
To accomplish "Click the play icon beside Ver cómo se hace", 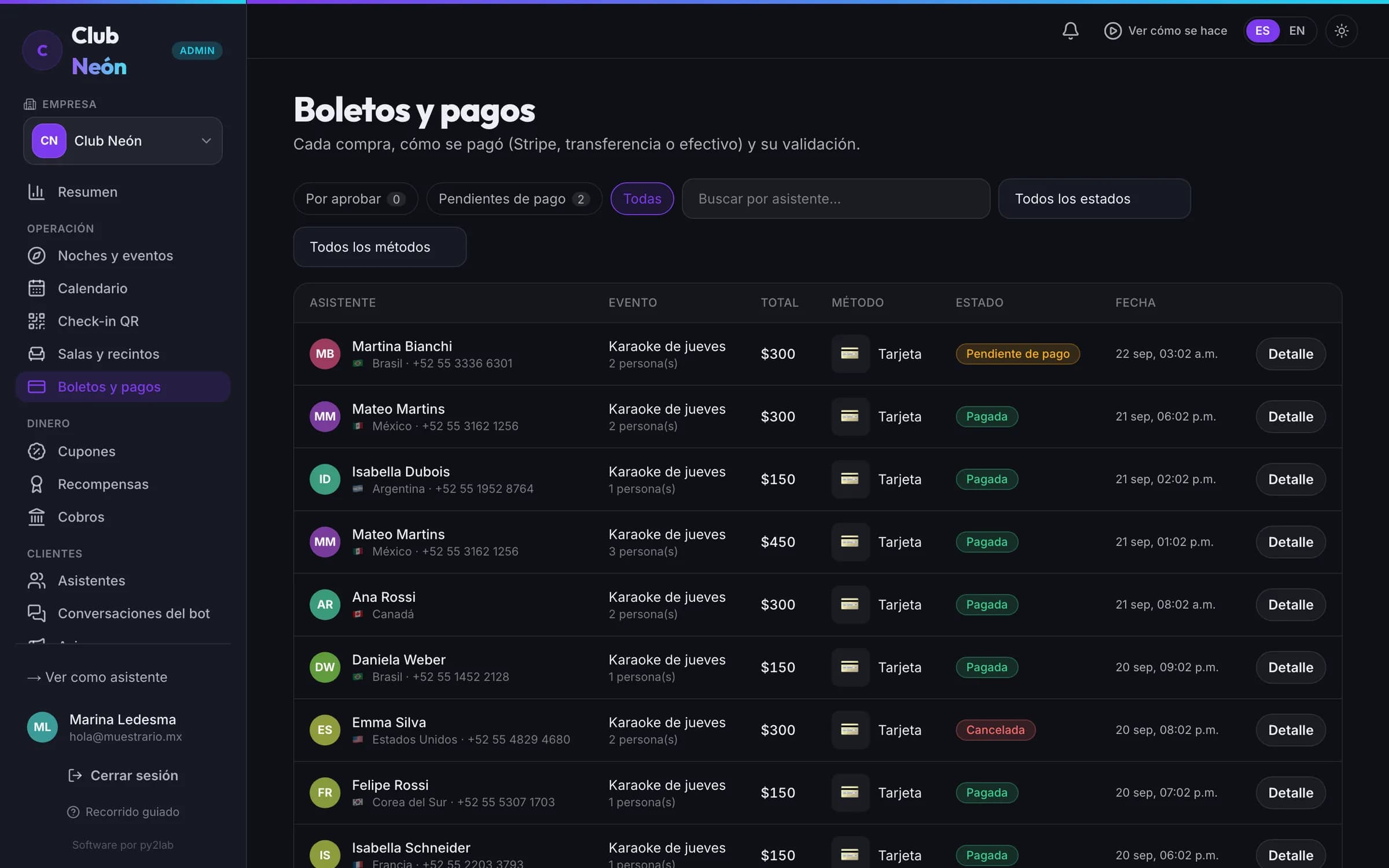I will pos(1112,31).
